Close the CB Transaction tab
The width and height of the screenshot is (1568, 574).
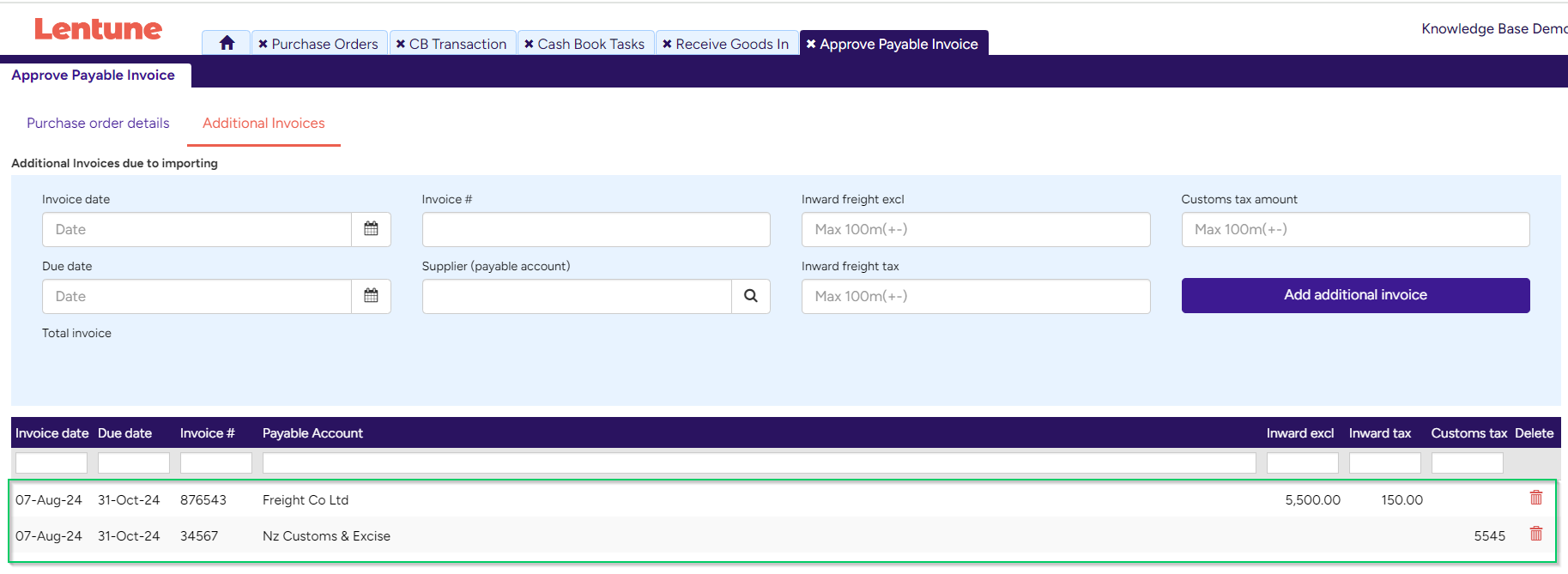[x=400, y=44]
